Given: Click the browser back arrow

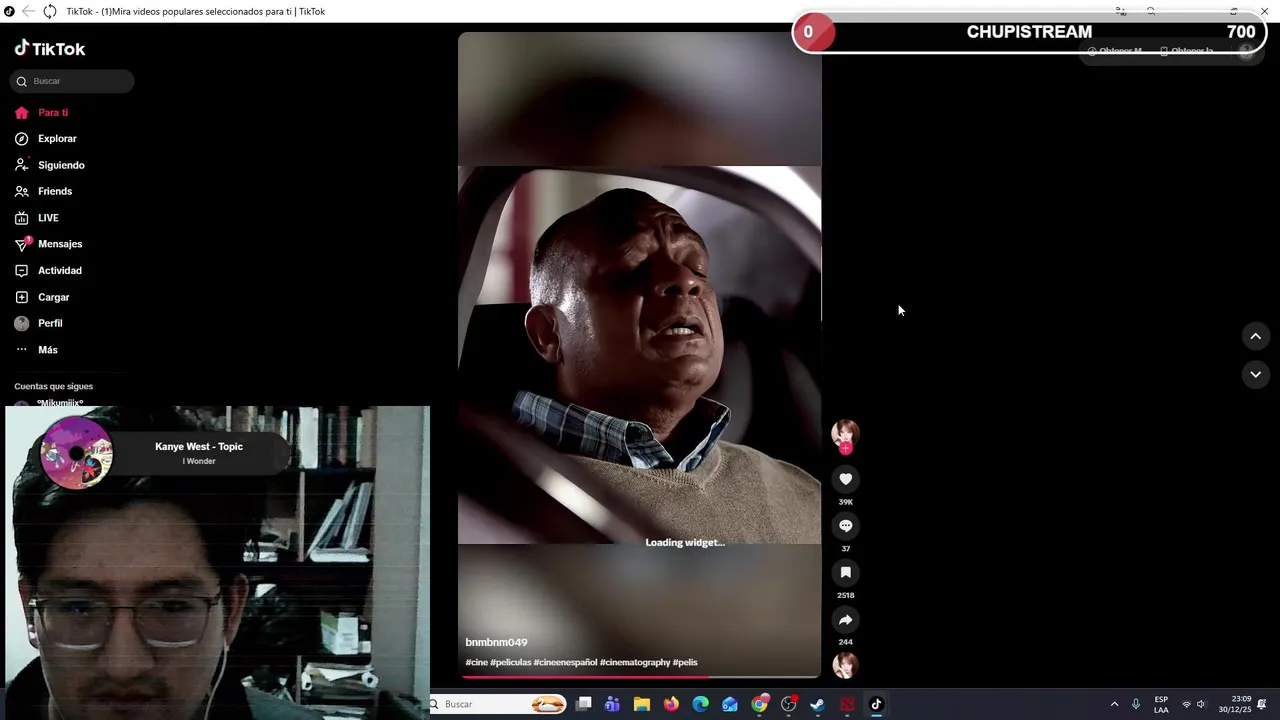Looking at the screenshot, I should tap(28, 11).
